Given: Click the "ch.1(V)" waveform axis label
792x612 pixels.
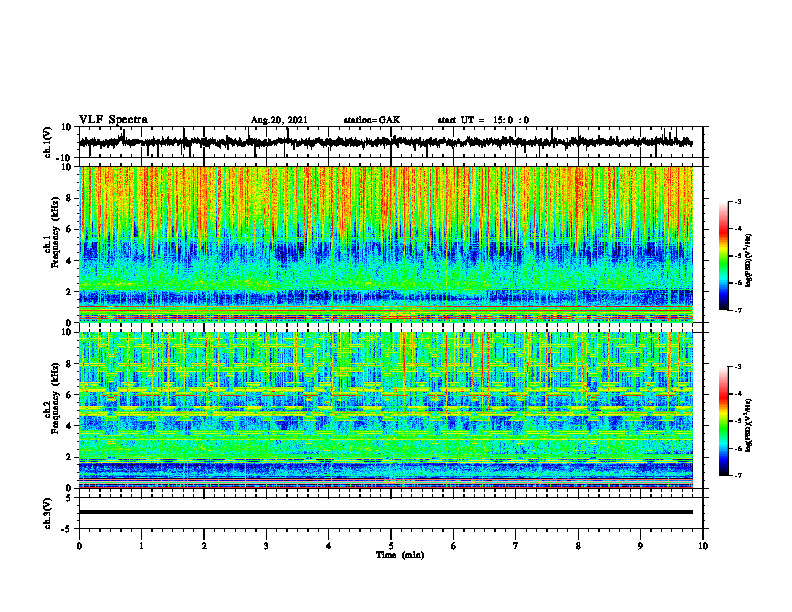Looking at the screenshot, I should [48, 142].
